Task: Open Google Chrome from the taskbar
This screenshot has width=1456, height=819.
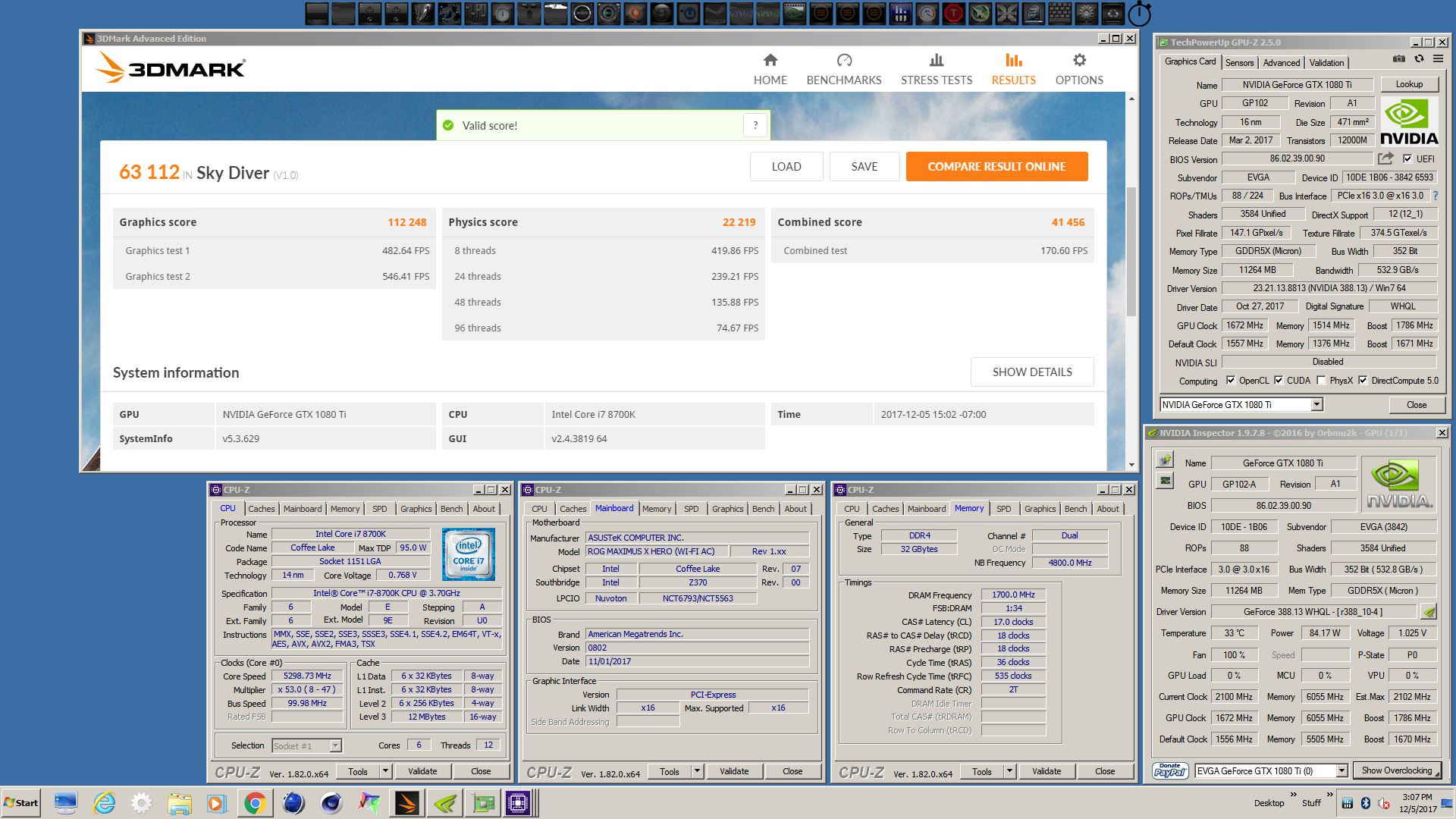Action: point(255,803)
